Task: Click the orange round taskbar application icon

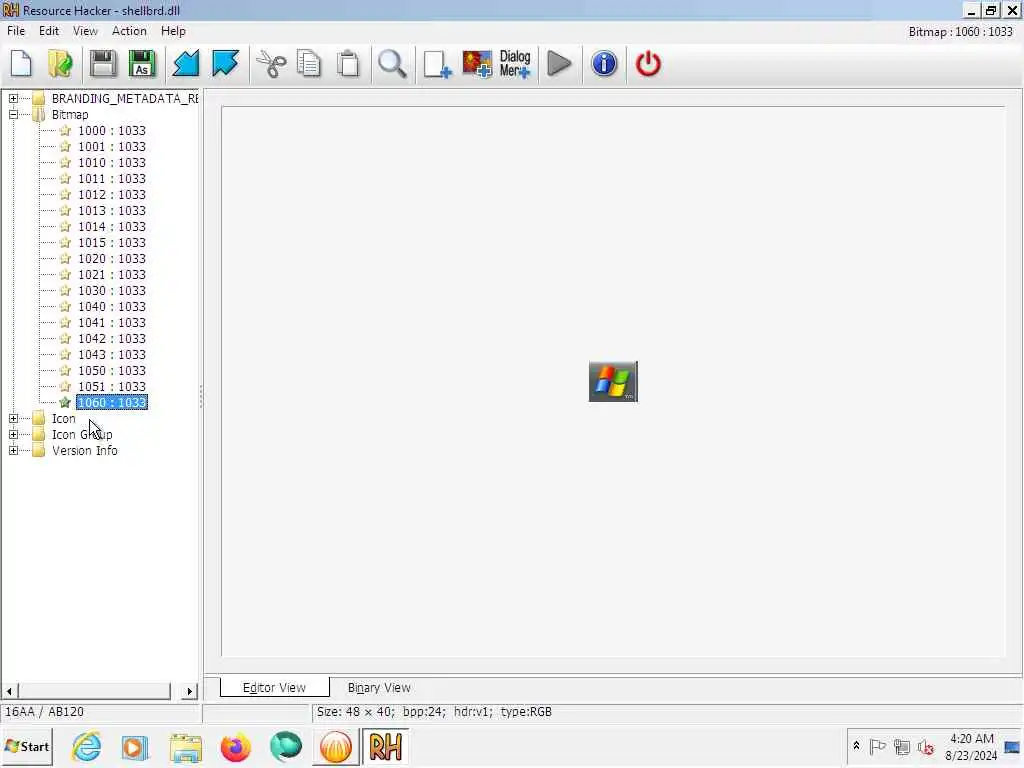Action: tap(336, 746)
